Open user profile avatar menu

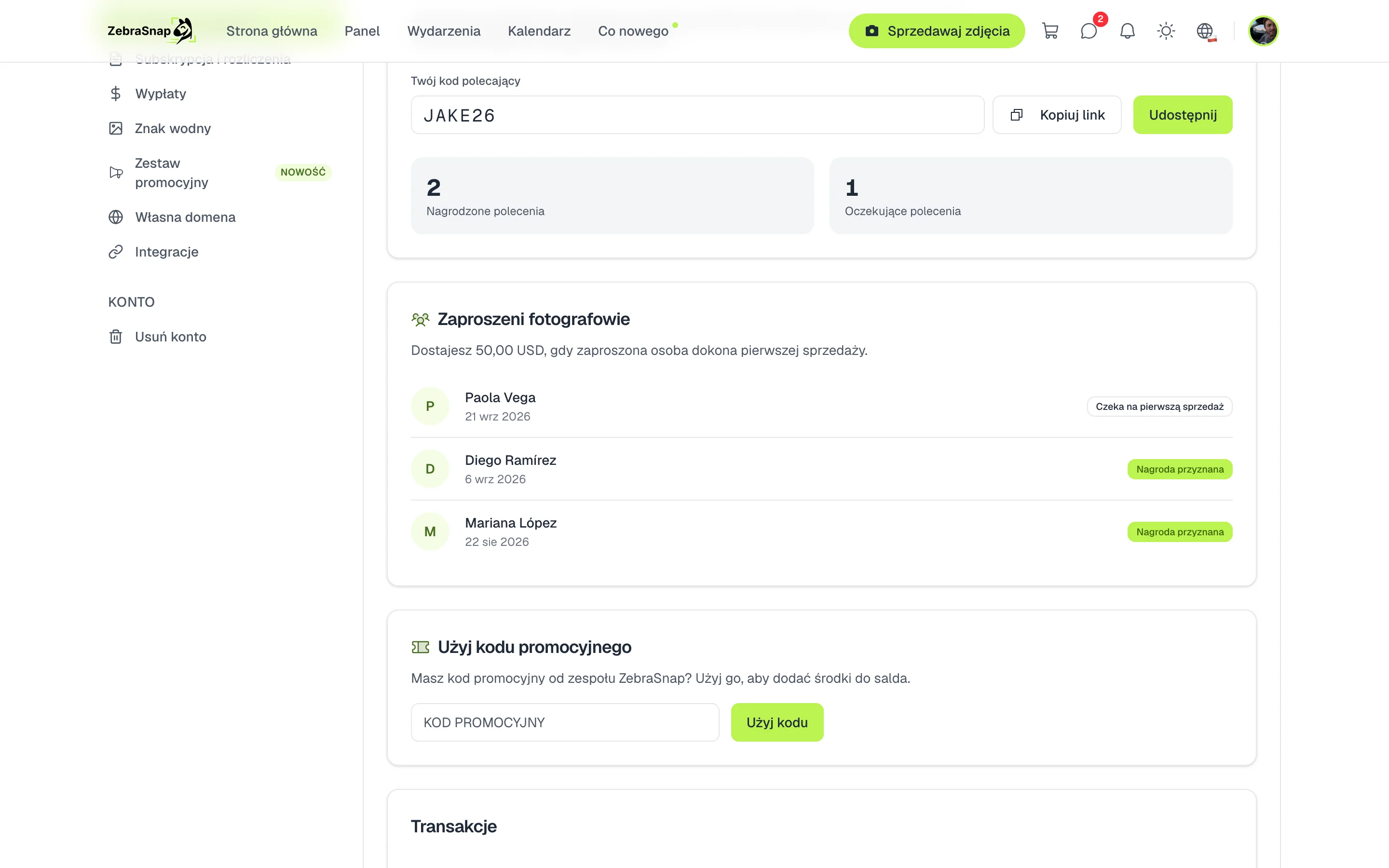click(1263, 31)
